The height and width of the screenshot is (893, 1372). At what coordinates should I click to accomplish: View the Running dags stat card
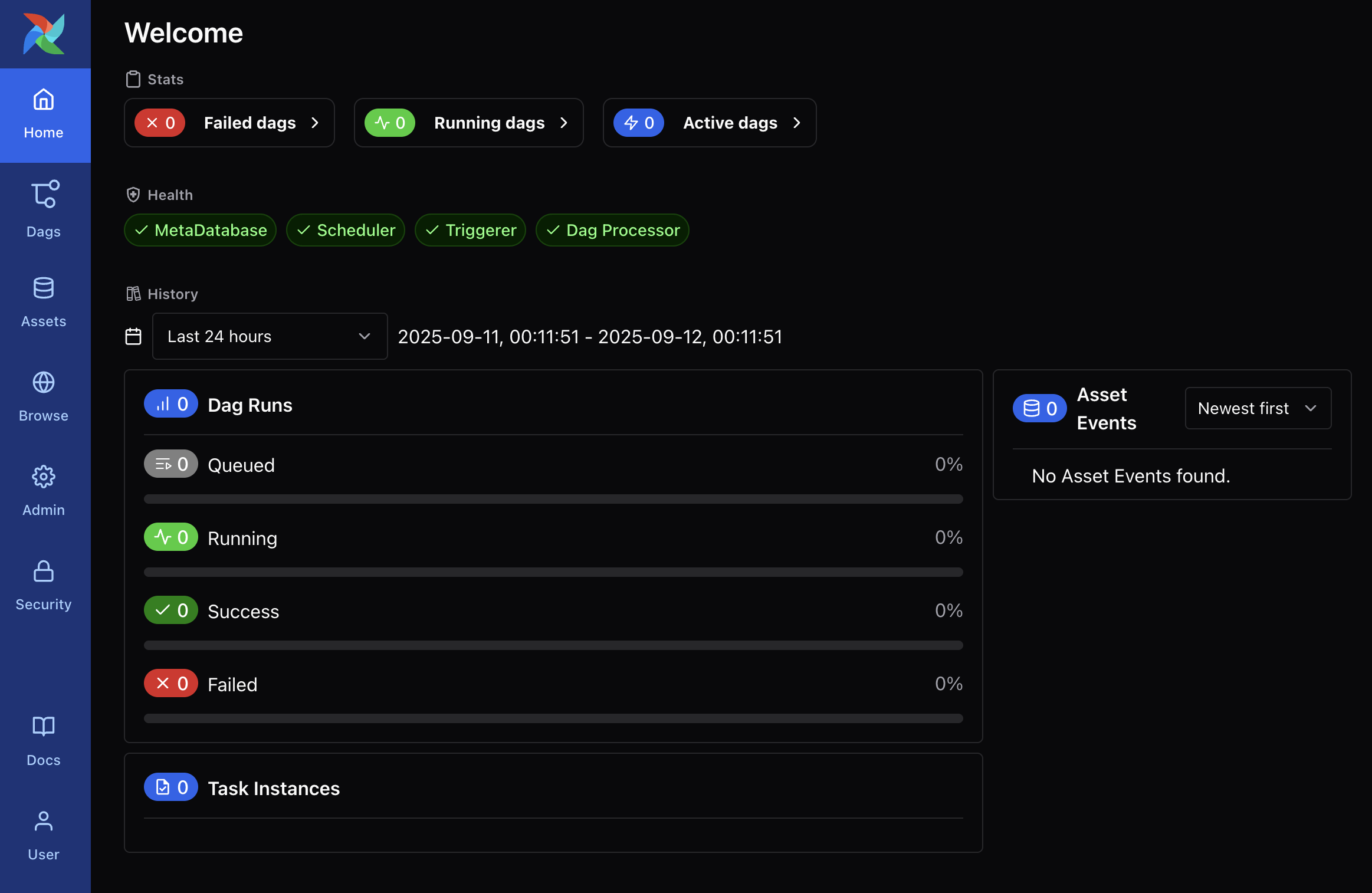click(x=468, y=123)
